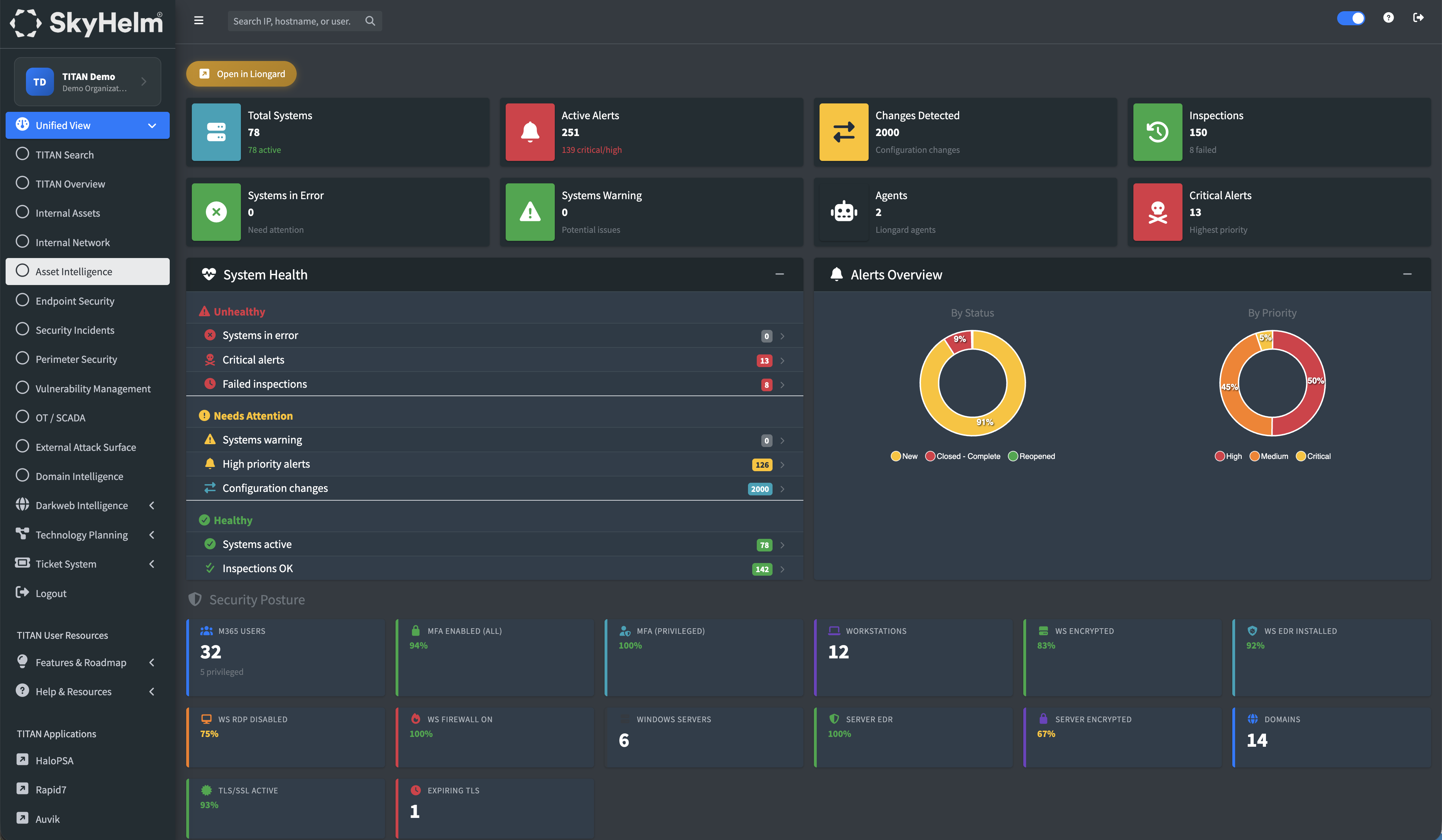Click the M365 Users people icon
Viewport: 1442px width, 840px height.
[207, 631]
